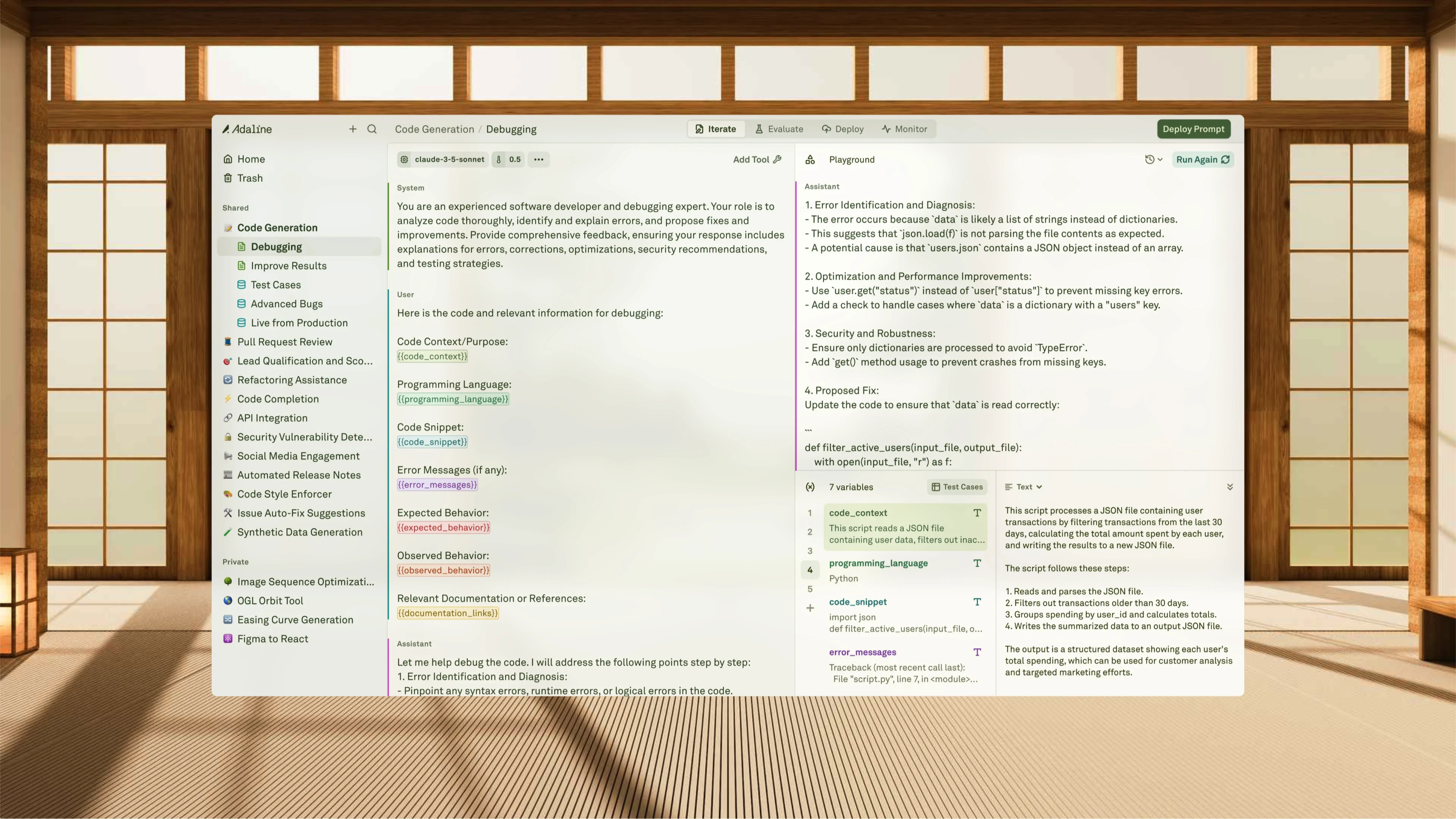This screenshot has height=819, width=1456.
Task: Select test case row 4
Action: click(x=810, y=570)
